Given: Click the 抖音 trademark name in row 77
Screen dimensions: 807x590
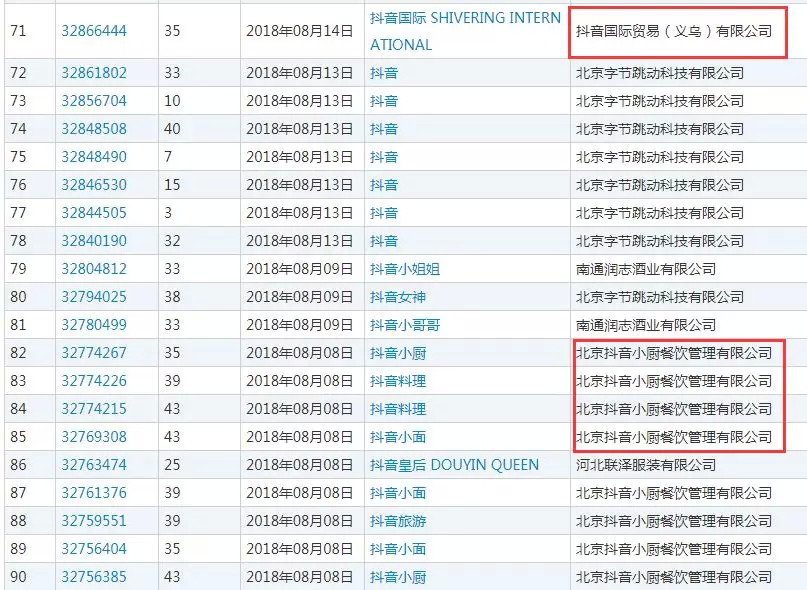Looking at the screenshot, I should pos(384,213).
